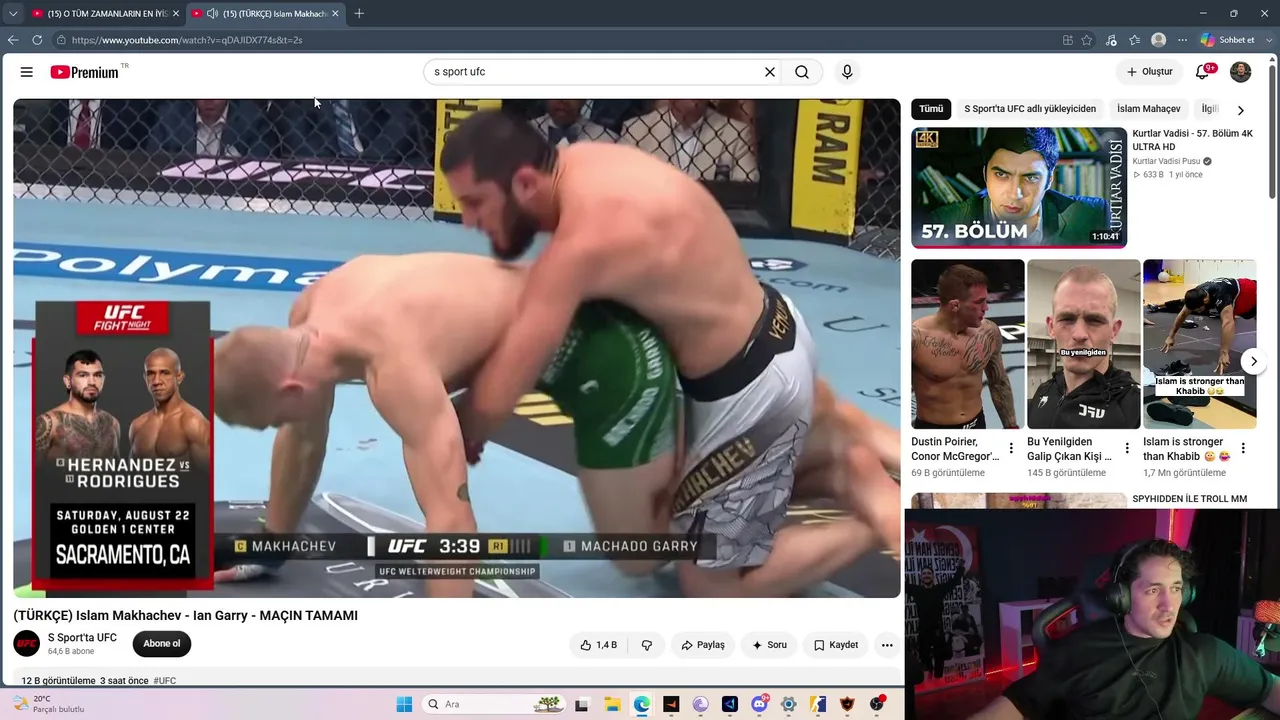Screen dimensions: 1280x720
Task: Open Task View on the taskbar
Action: click(x=582, y=704)
